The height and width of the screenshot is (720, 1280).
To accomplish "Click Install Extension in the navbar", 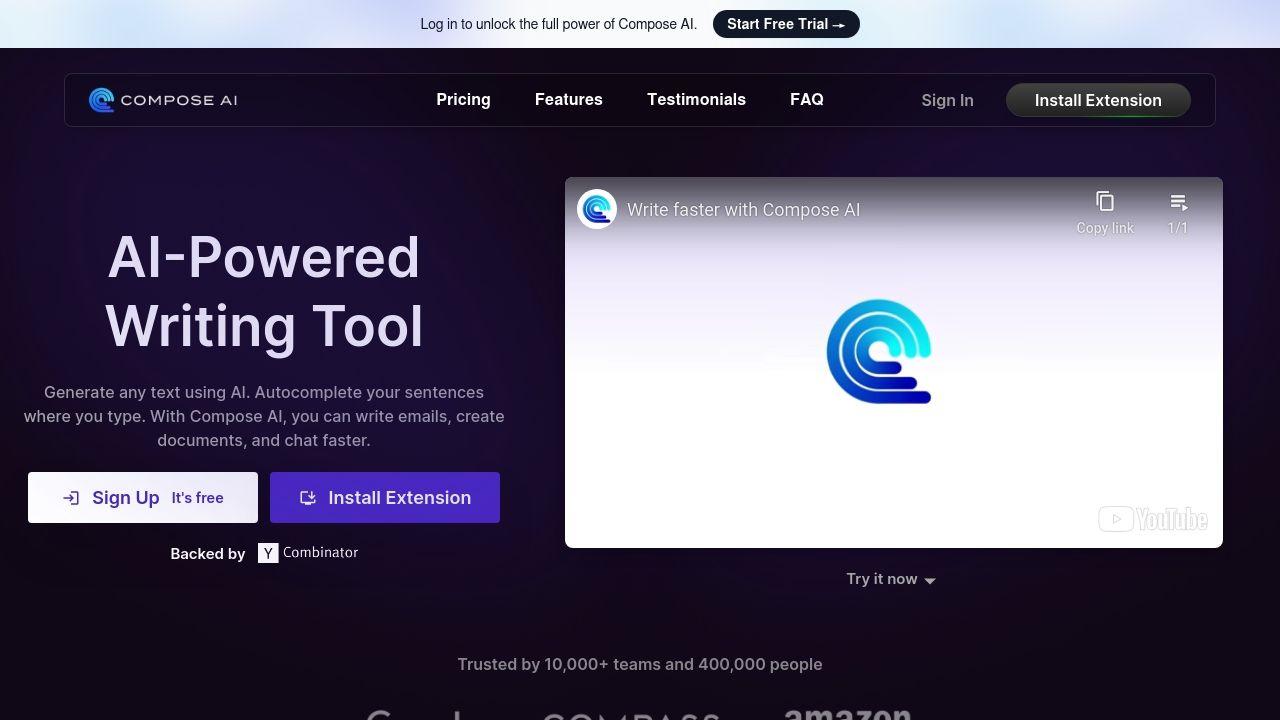I will click(x=1097, y=100).
